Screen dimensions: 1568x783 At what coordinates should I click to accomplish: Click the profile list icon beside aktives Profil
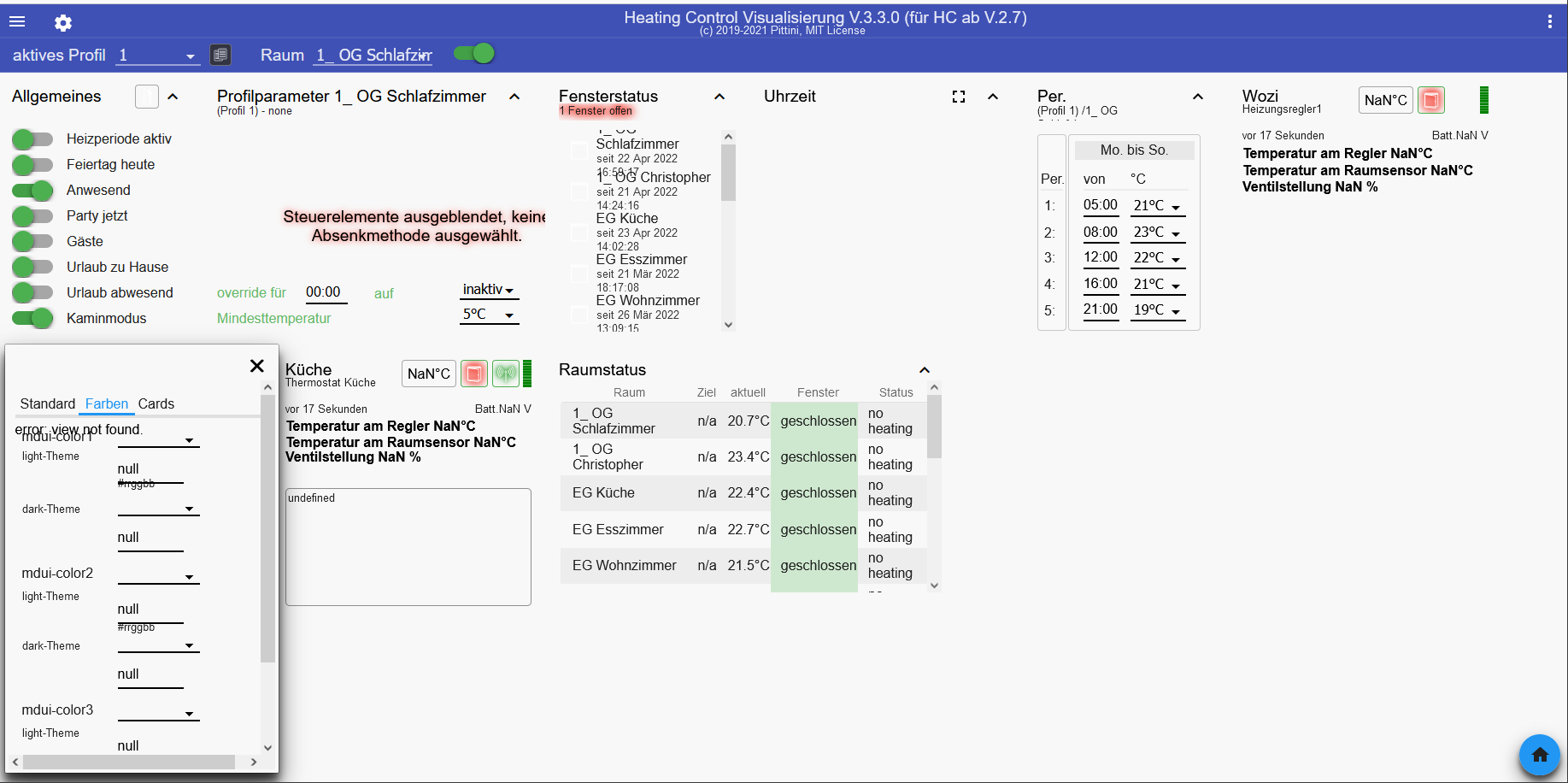(220, 55)
